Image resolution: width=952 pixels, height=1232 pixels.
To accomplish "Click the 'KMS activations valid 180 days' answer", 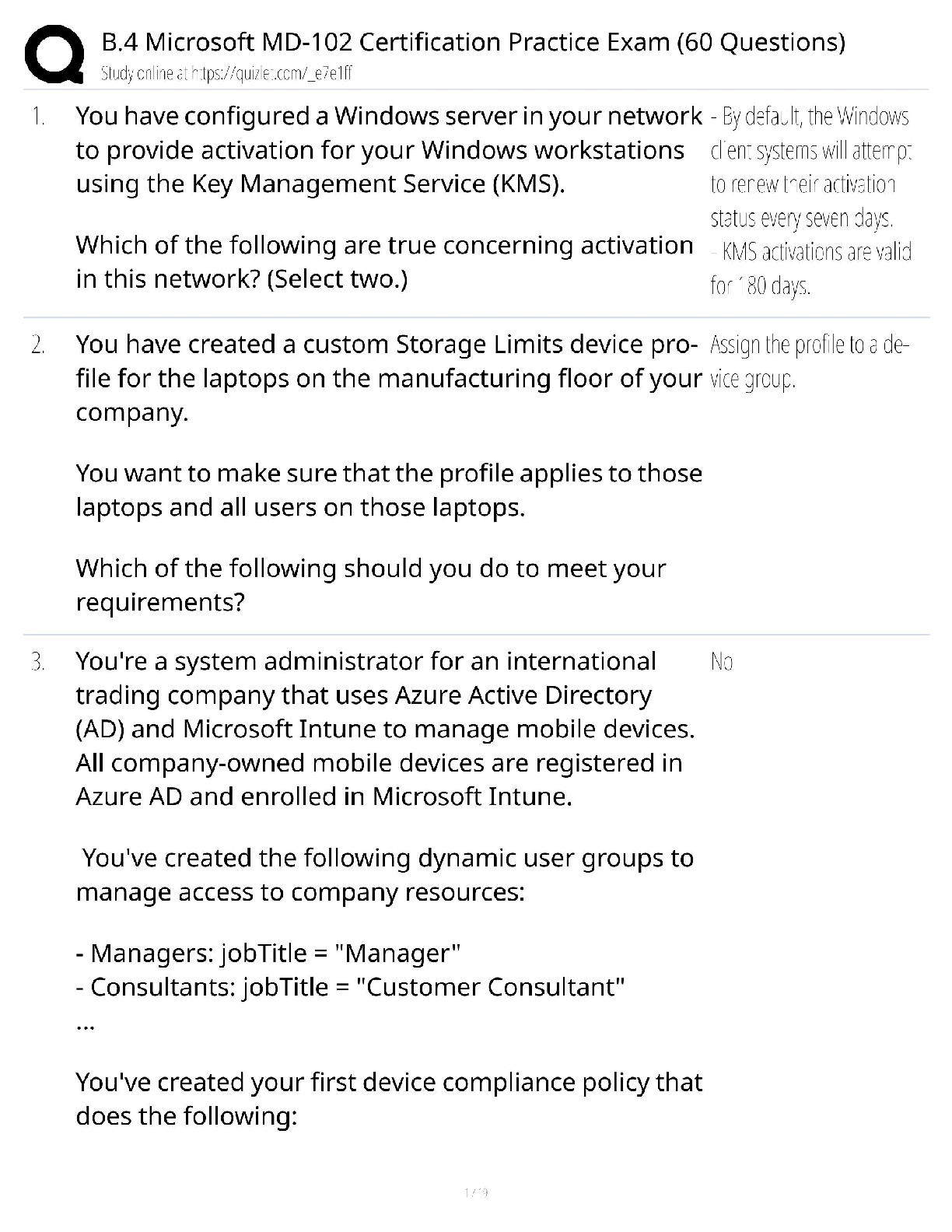I will [x=809, y=269].
